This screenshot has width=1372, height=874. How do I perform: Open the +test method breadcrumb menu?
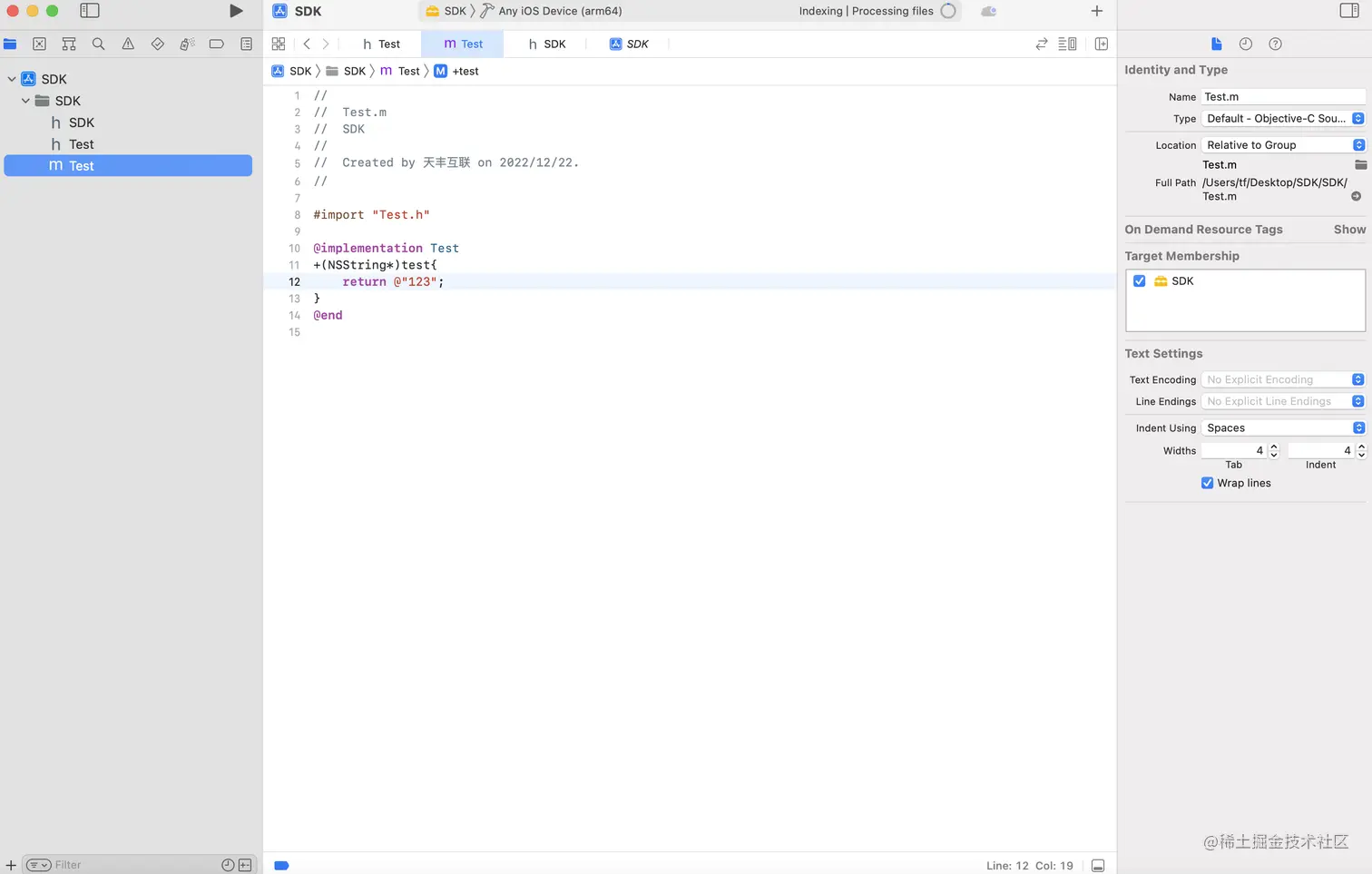click(x=456, y=71)
